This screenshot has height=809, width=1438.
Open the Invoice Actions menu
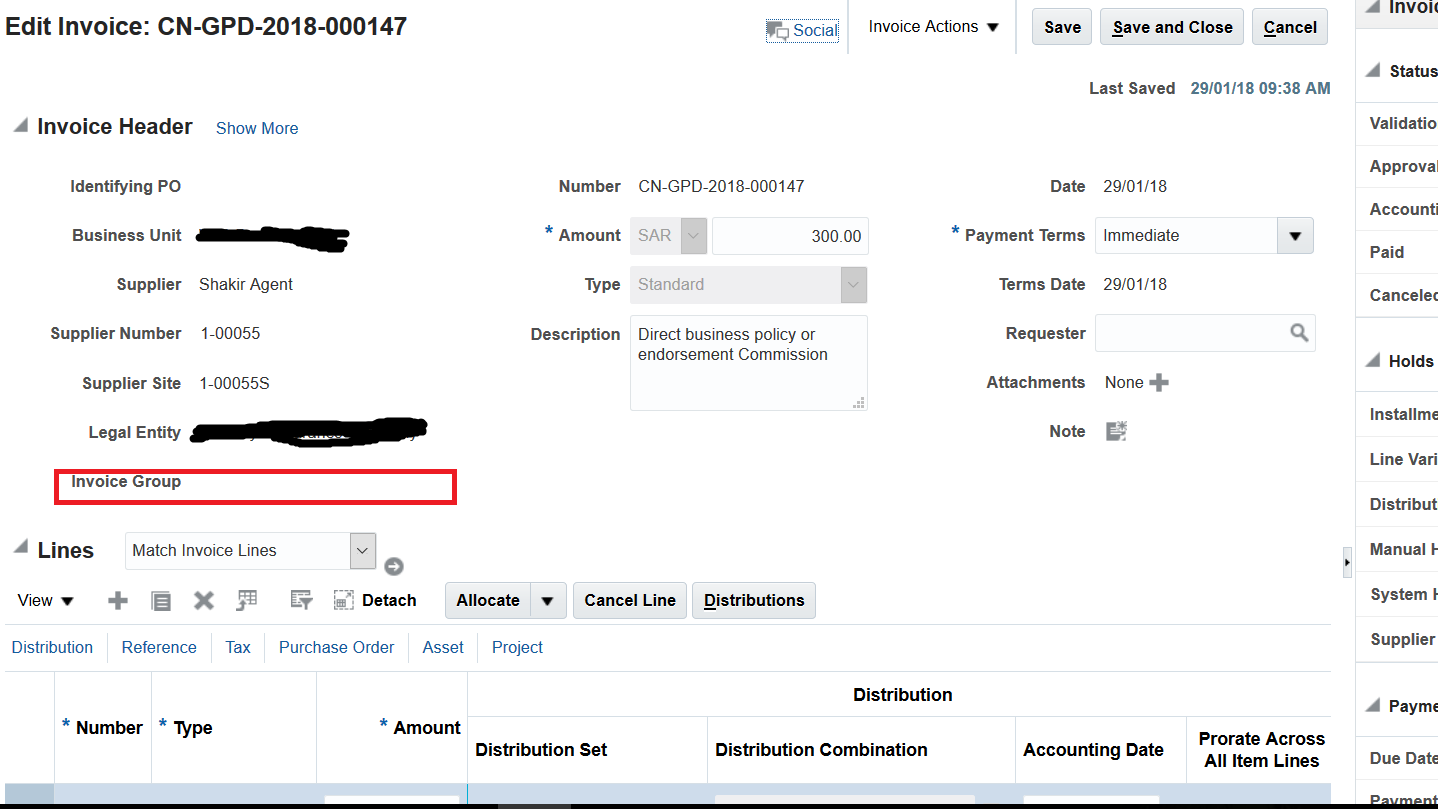coord(932,27)
